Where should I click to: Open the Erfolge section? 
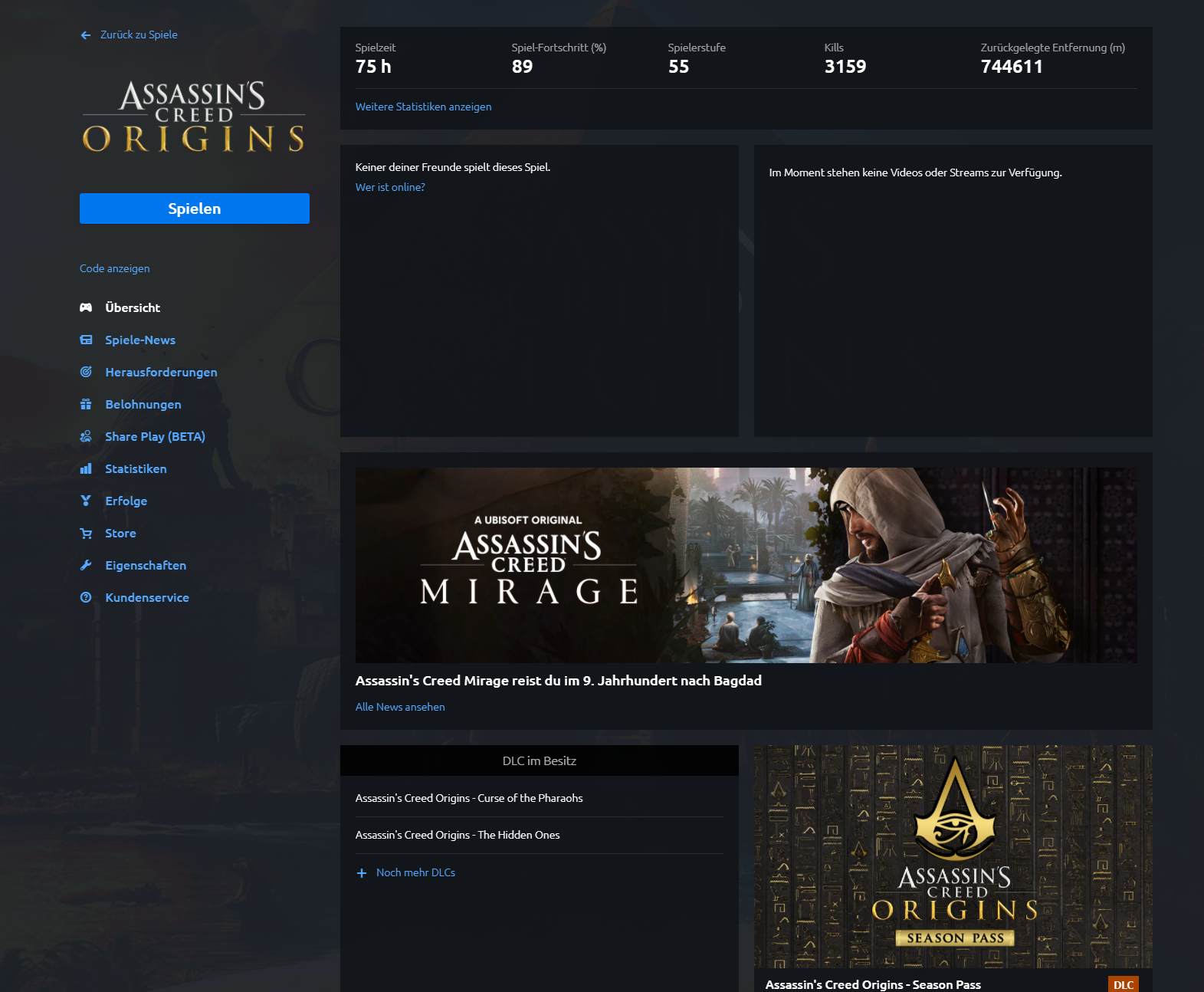coord(126,501)
